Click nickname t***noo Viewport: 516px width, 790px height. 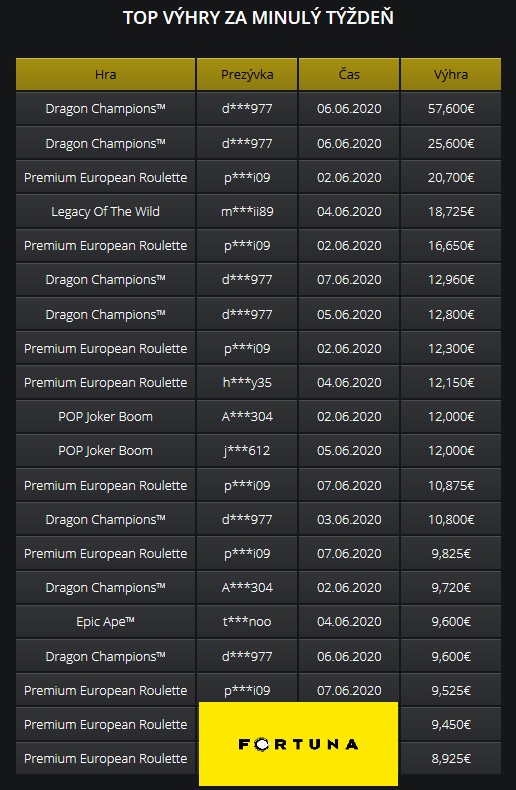(247, 622)
